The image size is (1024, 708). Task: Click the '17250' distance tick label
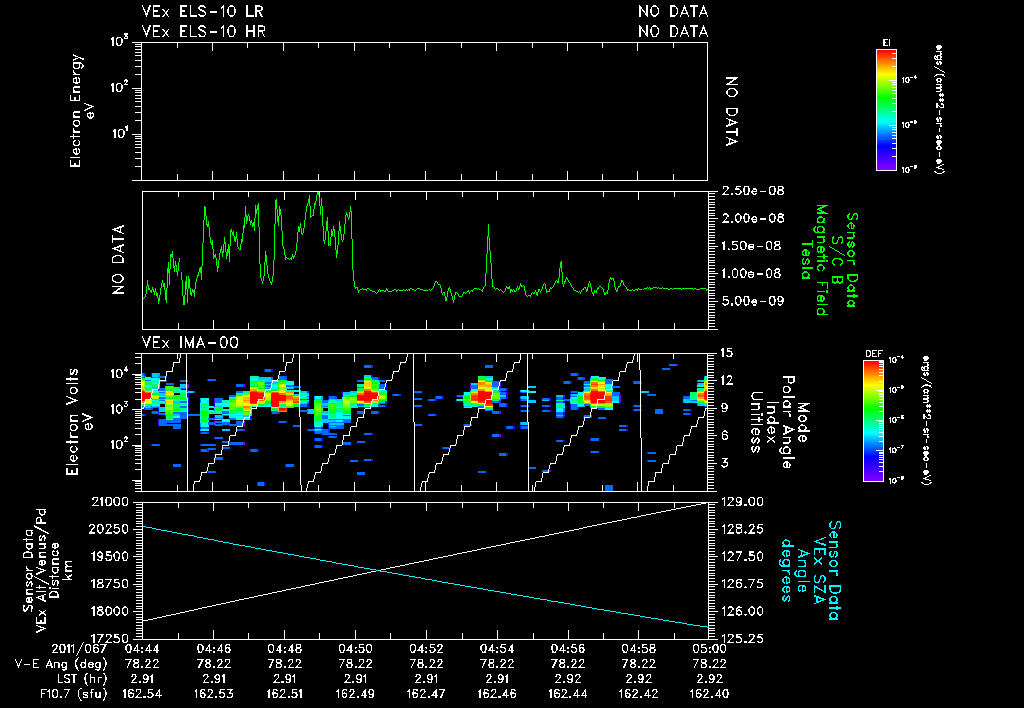click(x=108, y=638)
